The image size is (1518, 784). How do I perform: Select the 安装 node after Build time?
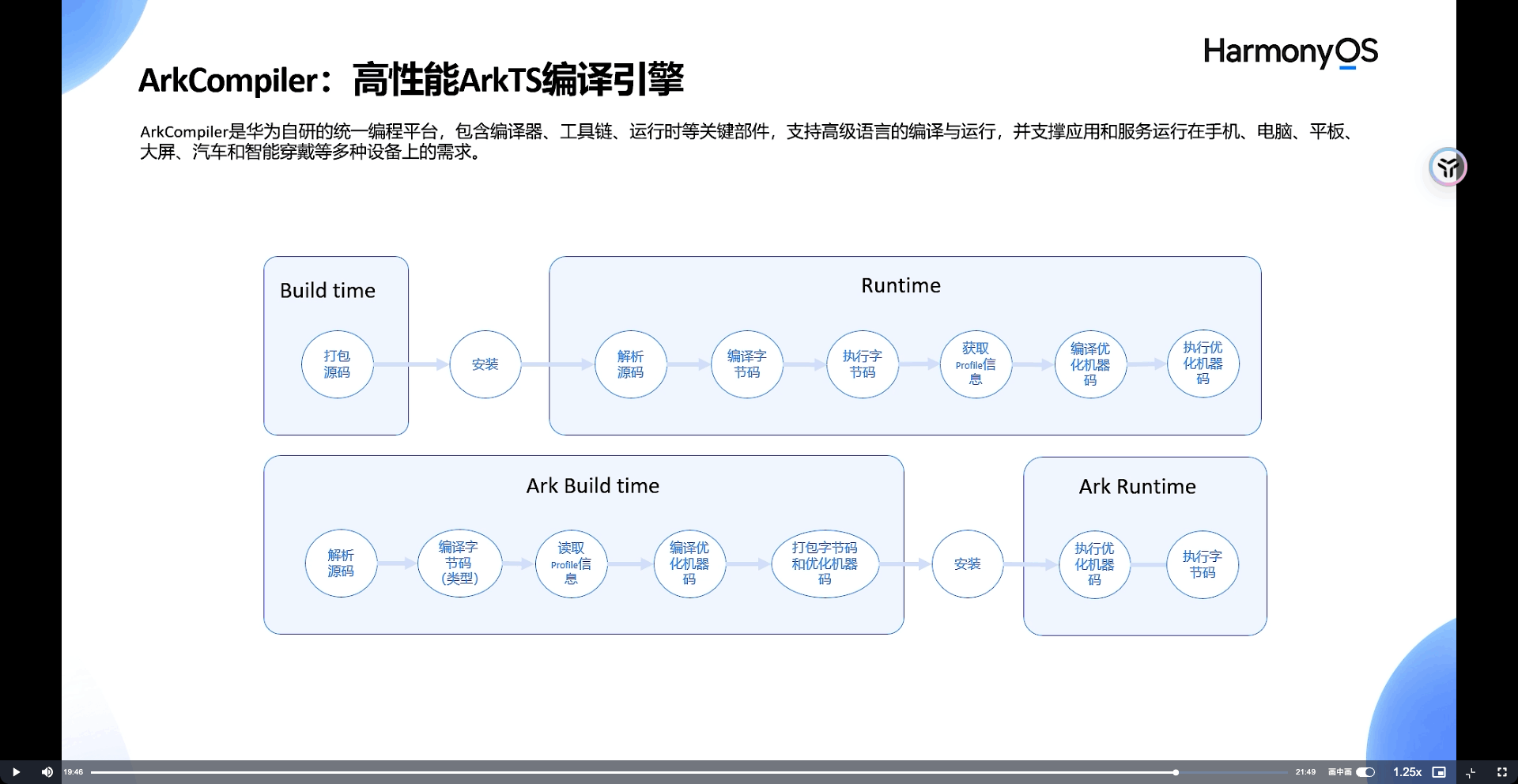pyautogui.click(x=485, y=364)
